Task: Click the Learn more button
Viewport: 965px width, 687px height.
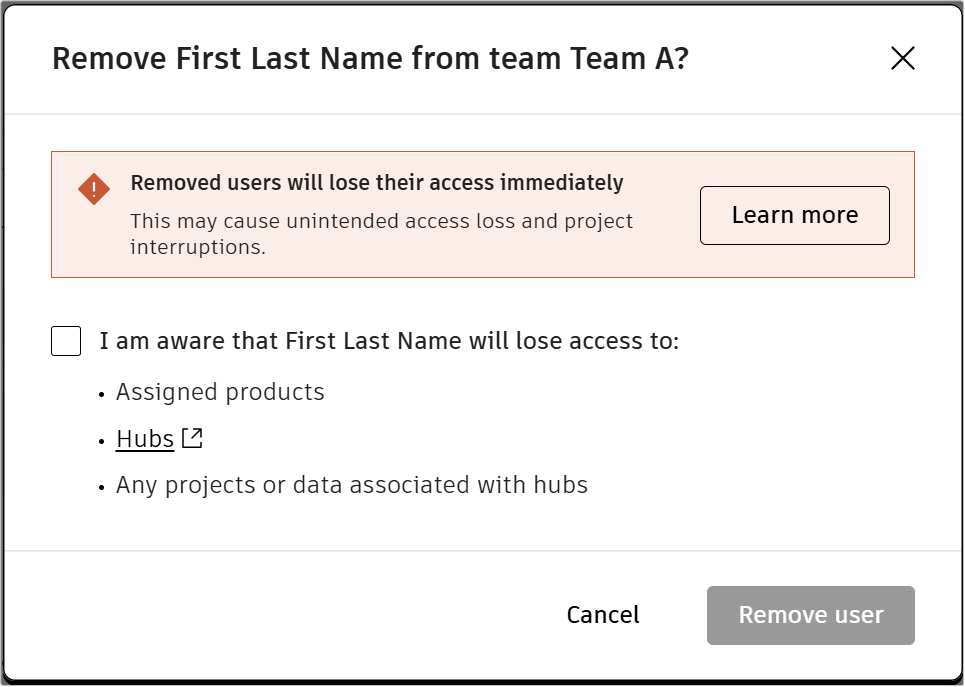Action: pyautogui.click(x=794, y=215)
